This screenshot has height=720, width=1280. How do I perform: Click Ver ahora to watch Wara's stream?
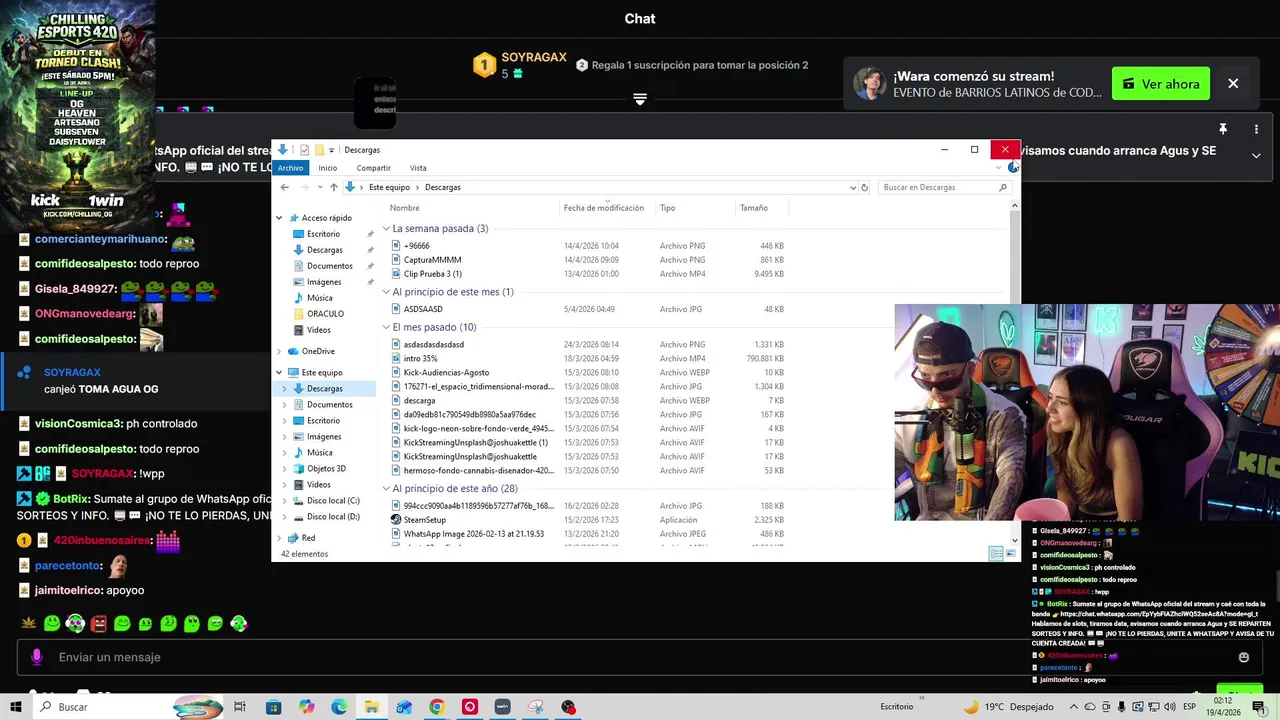coord(1161,84)
